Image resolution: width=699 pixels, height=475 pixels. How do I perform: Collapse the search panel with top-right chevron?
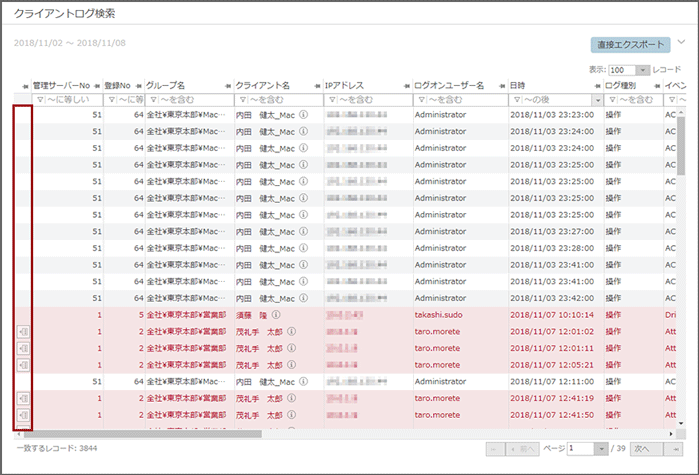click(x=682, y=43)
